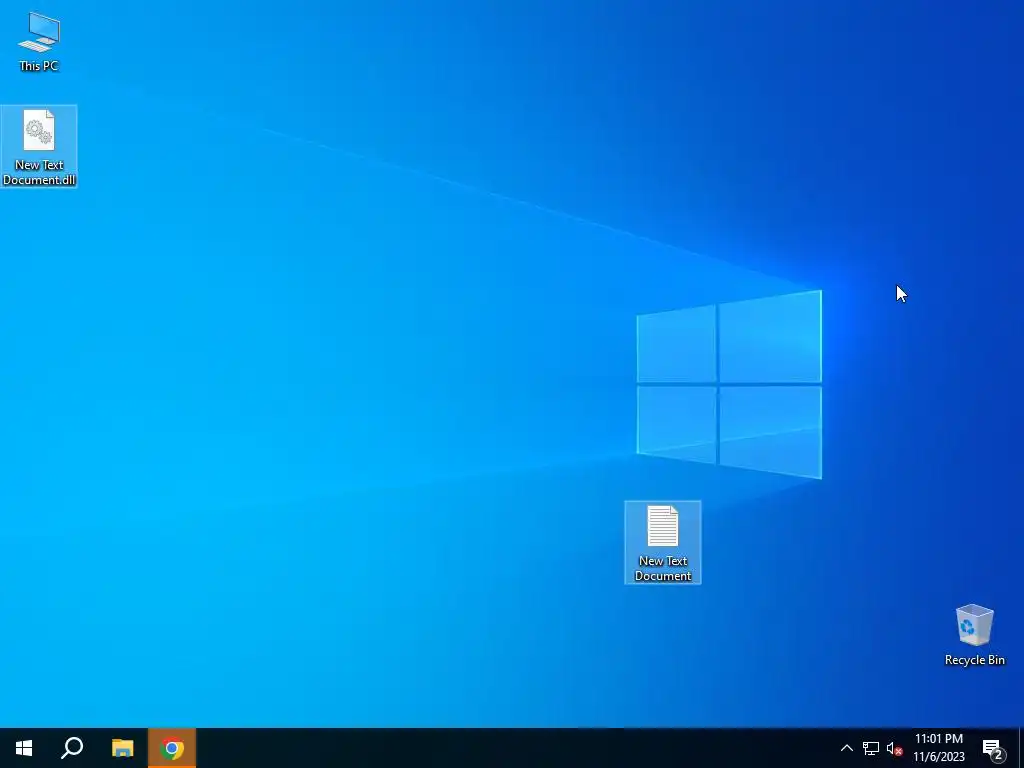The height and width of the screenshot is (768, 1024).
Task: Select the This PC desktop icon
Action: point(39,40)
